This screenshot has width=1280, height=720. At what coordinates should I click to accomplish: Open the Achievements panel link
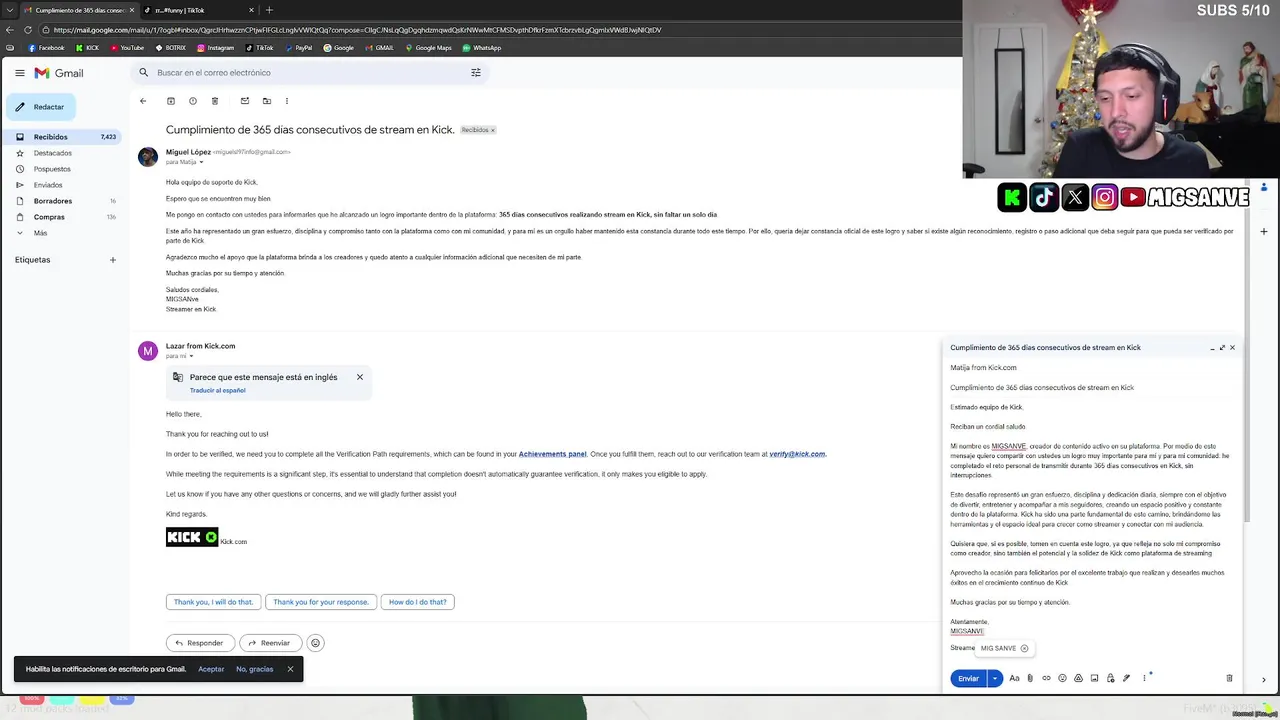point(552,454)
